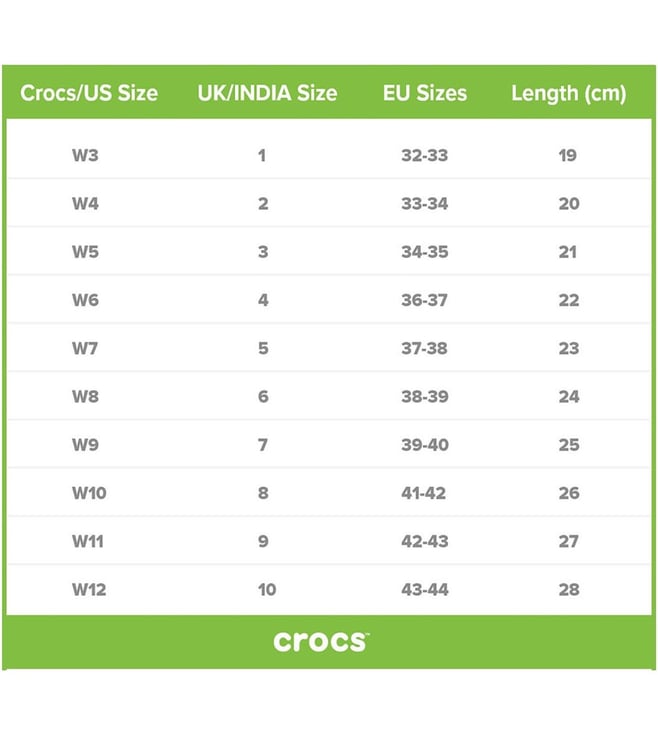658x734 pixels.
Task: Select the W4 size cell
Action: (85, 204)
